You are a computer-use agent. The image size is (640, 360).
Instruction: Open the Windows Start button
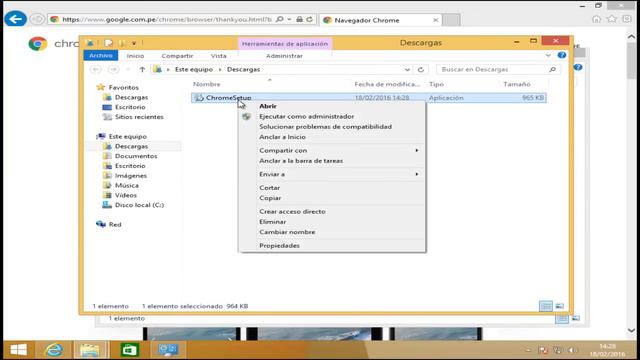click(18, 350)
